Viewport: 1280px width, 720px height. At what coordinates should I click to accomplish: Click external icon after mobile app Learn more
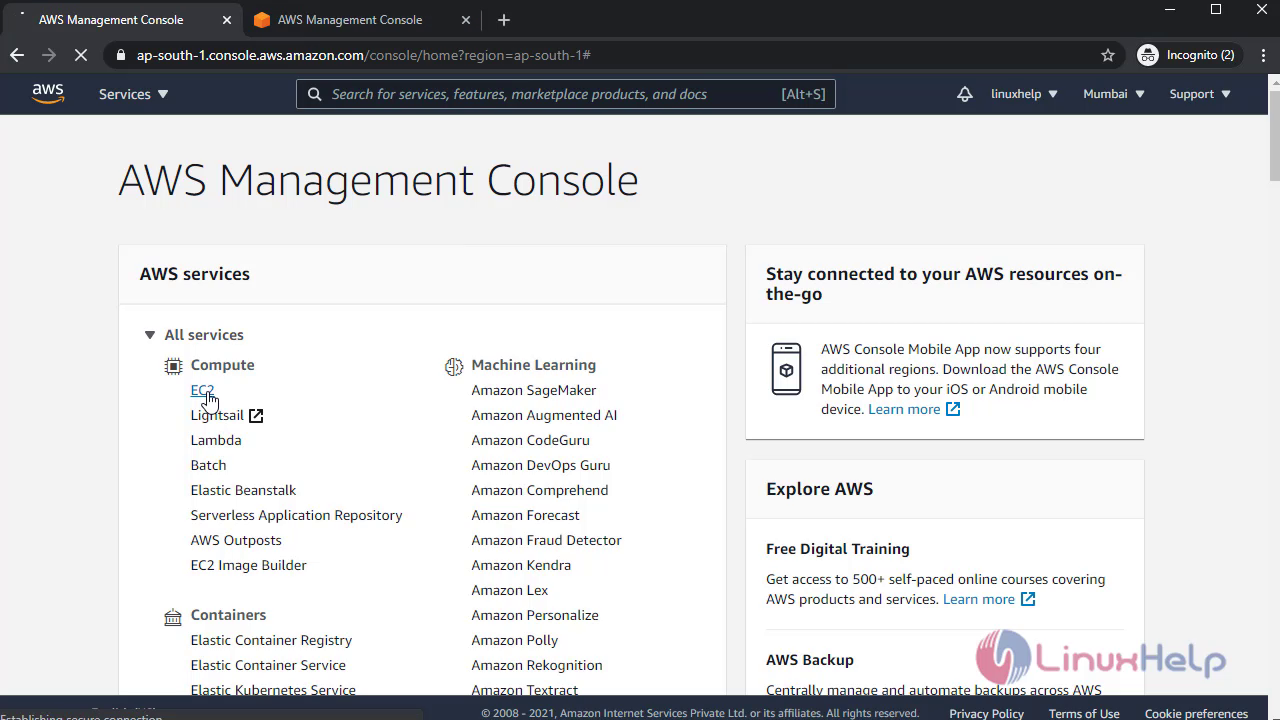(953, 409)
